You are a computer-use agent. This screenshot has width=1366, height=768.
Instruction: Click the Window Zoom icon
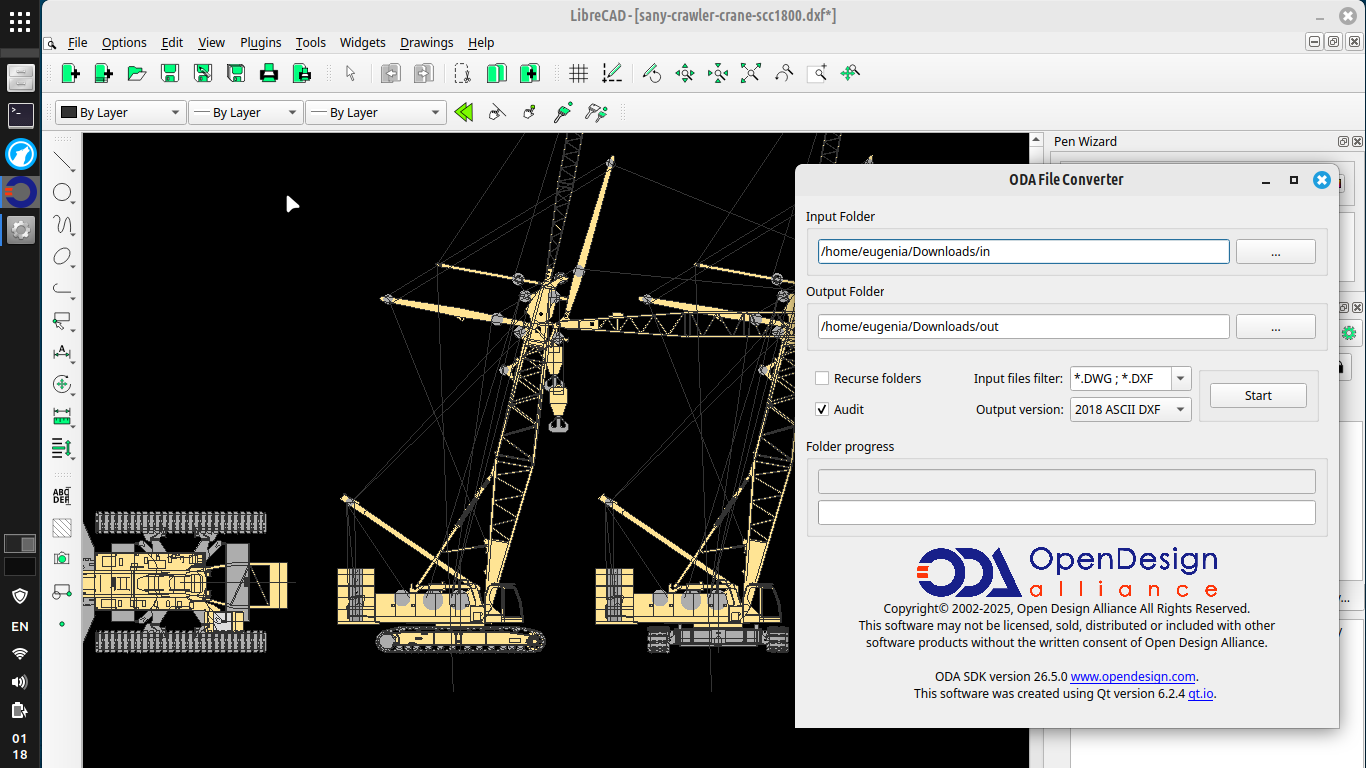point(817,73)
